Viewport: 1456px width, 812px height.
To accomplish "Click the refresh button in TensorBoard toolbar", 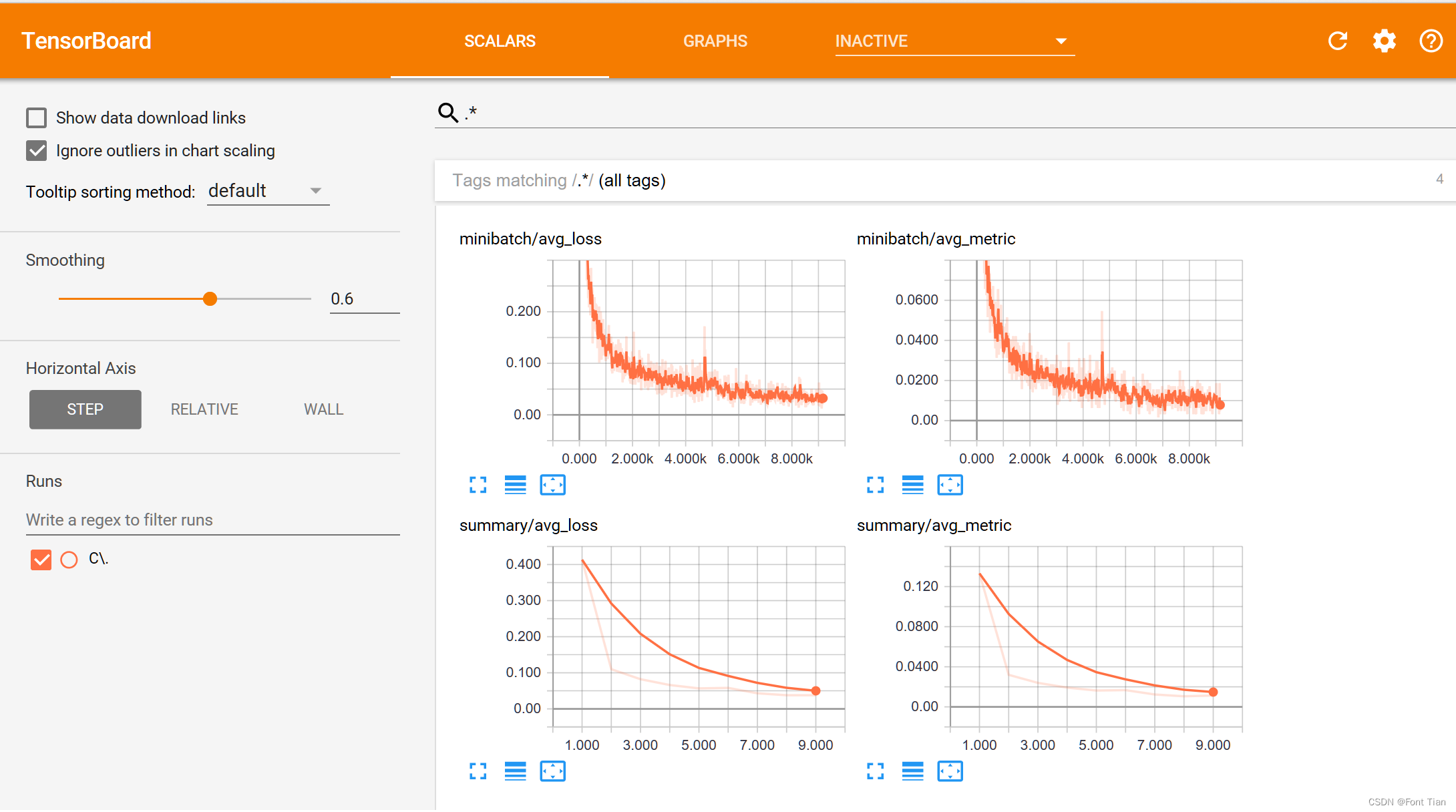I will pos(1337,41).
